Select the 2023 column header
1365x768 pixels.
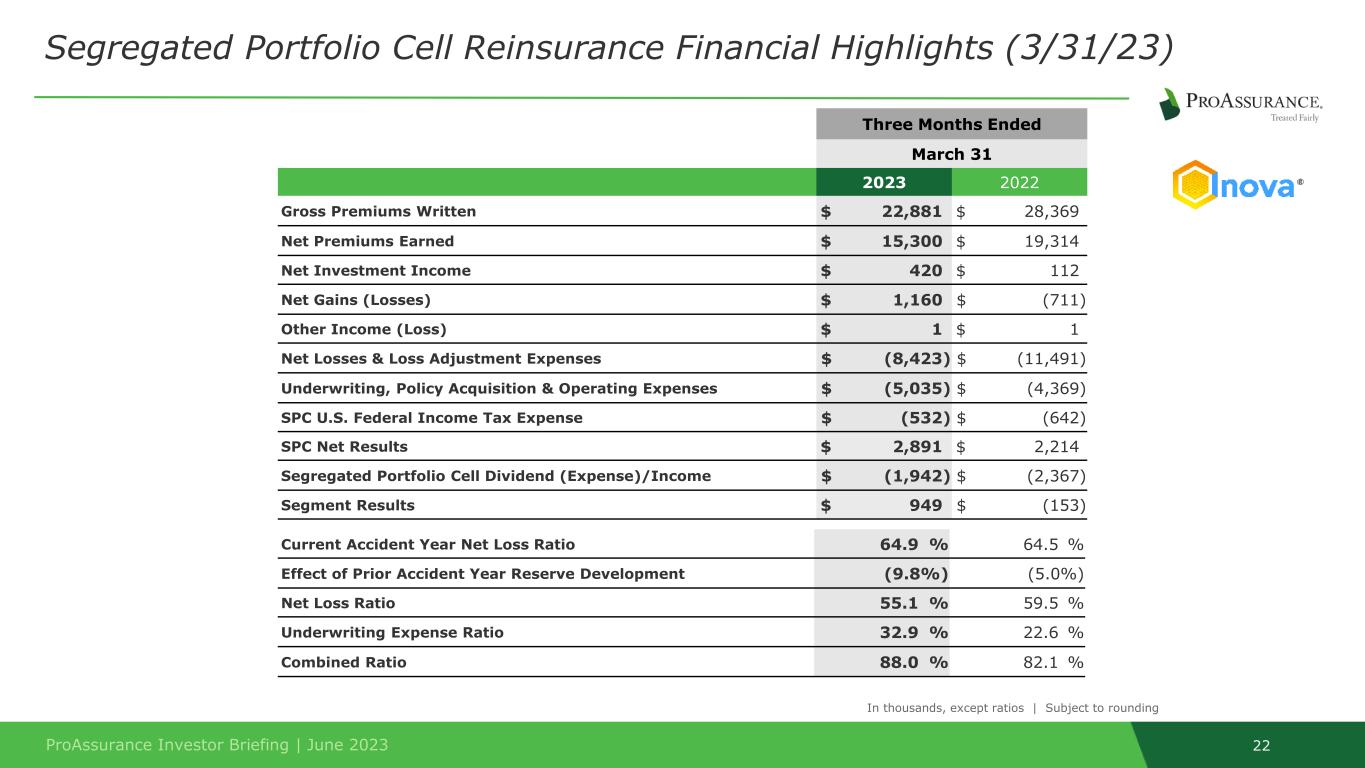coord(884,182)
